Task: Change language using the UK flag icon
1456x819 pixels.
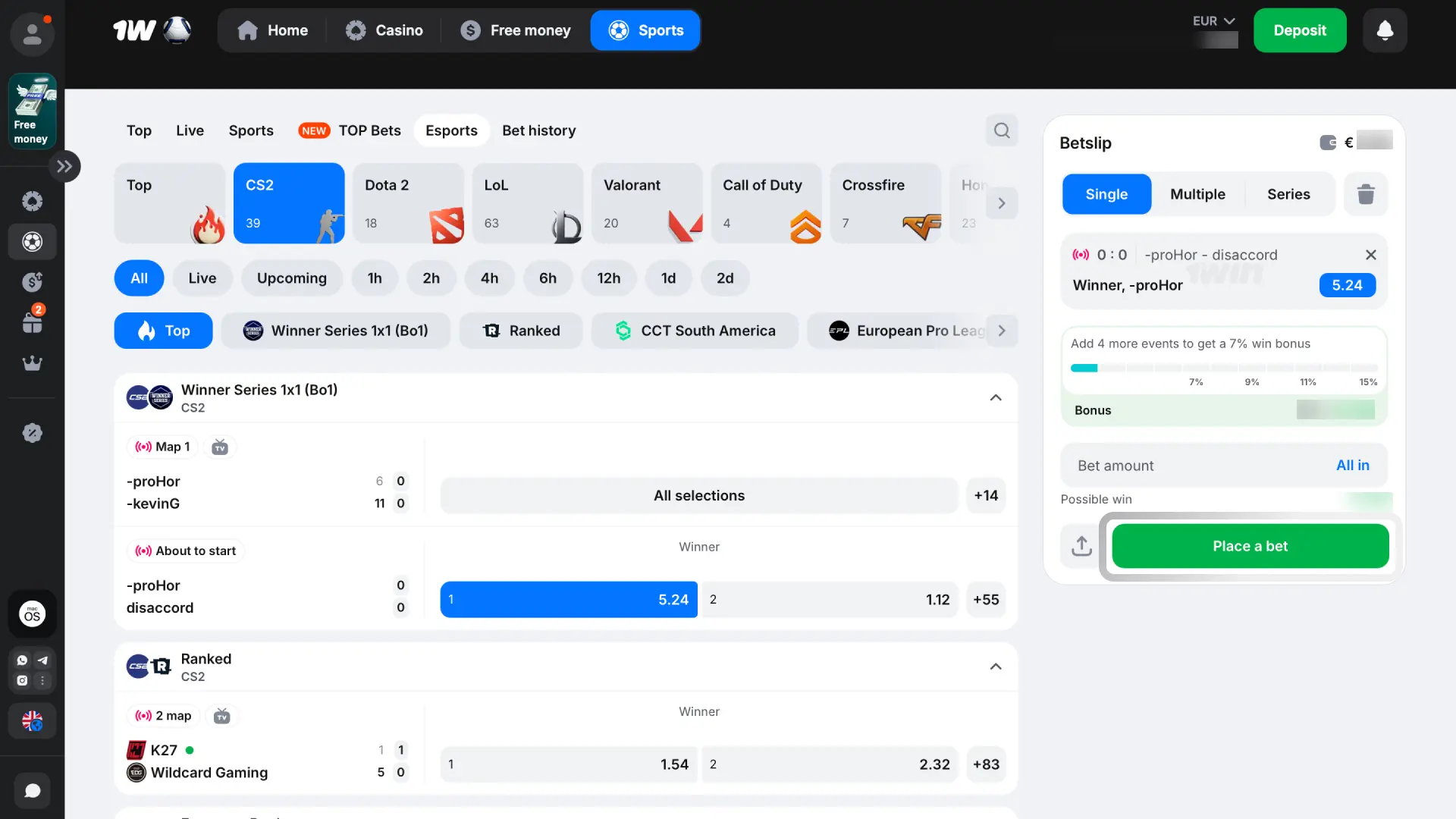Action: point(32,720)
